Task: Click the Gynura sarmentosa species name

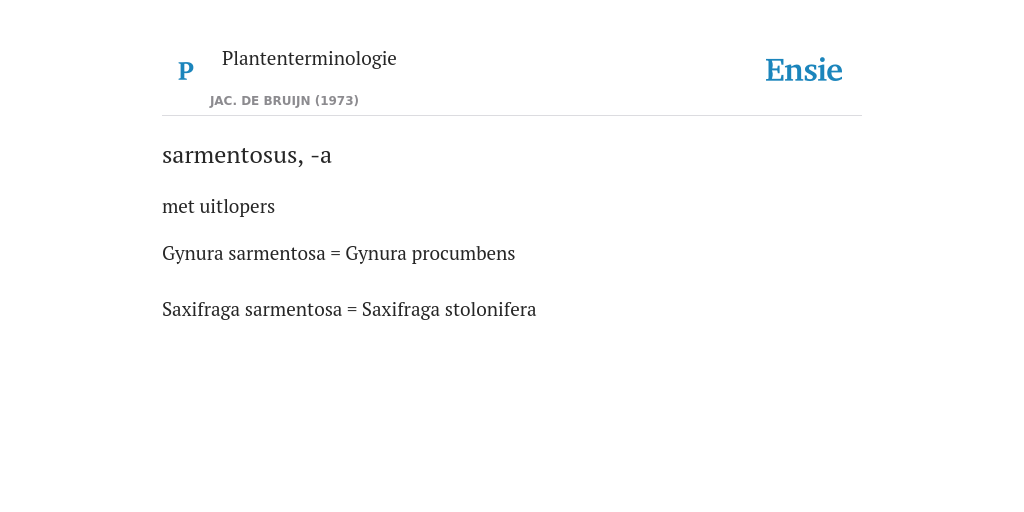Action: point(244,253)
